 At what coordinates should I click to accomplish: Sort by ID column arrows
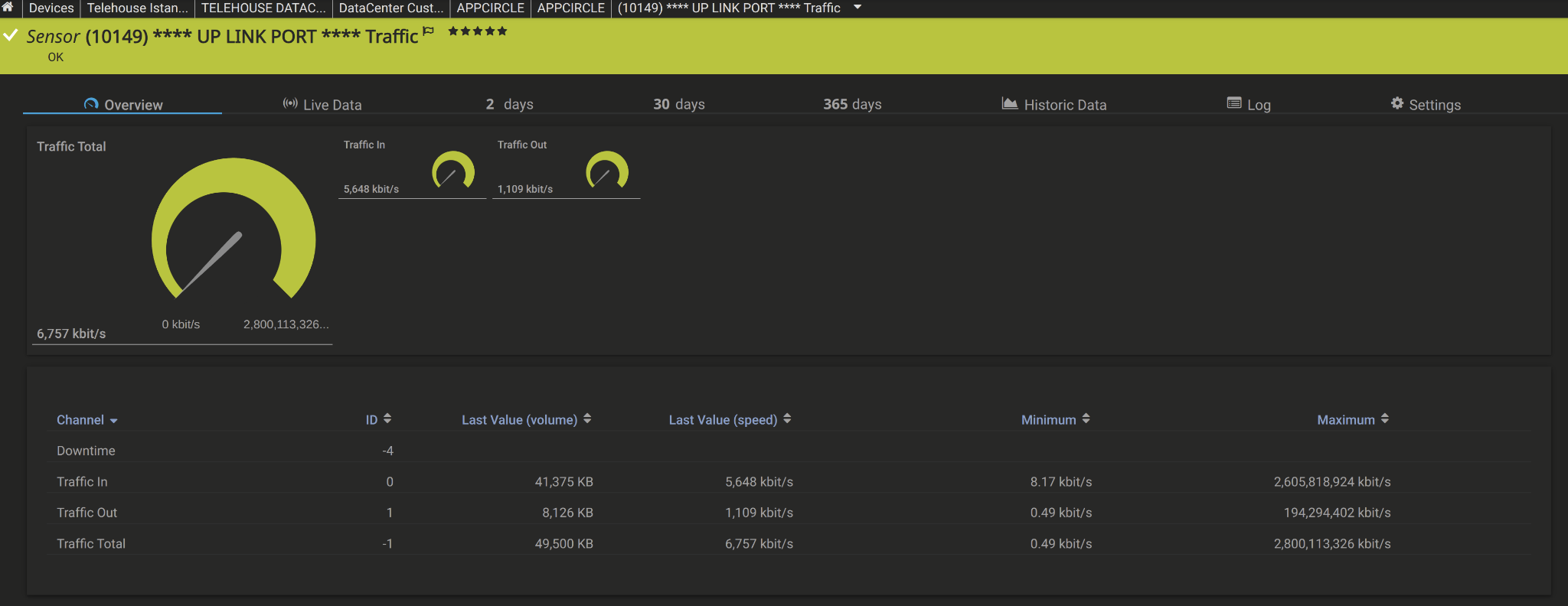(378, 419)
